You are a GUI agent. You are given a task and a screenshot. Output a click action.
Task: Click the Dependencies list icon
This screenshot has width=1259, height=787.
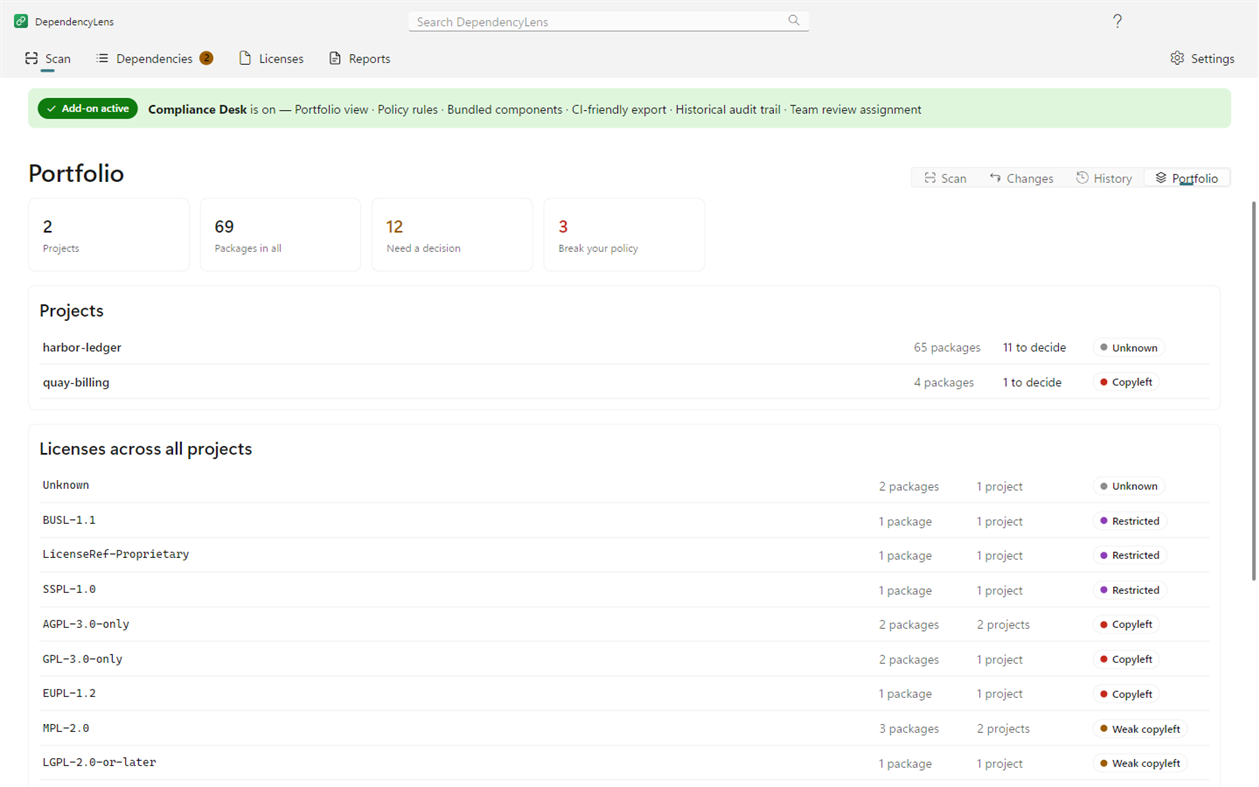tap(102, 58)
